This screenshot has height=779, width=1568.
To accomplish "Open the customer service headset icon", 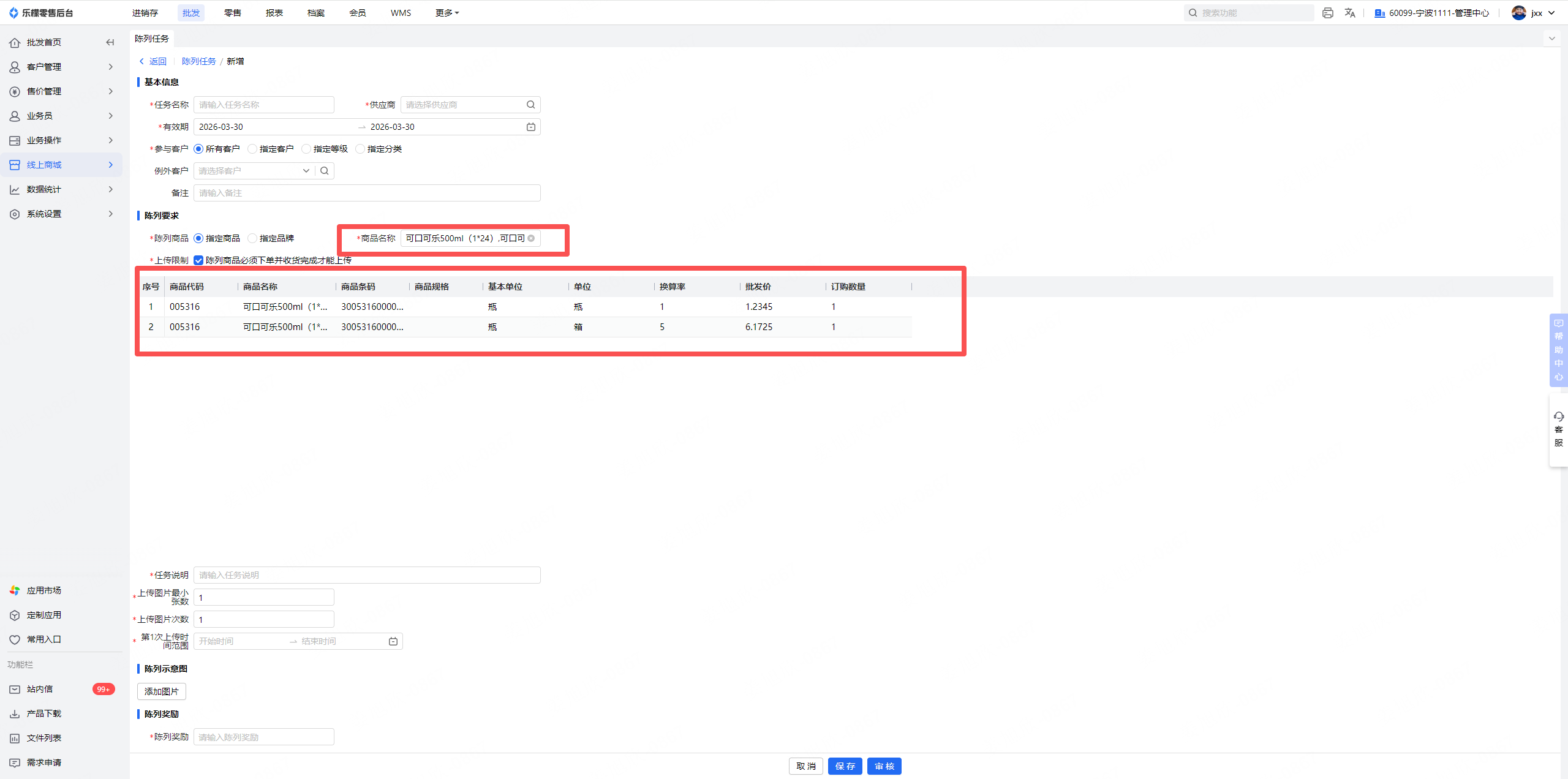I will click(1558, 417).
